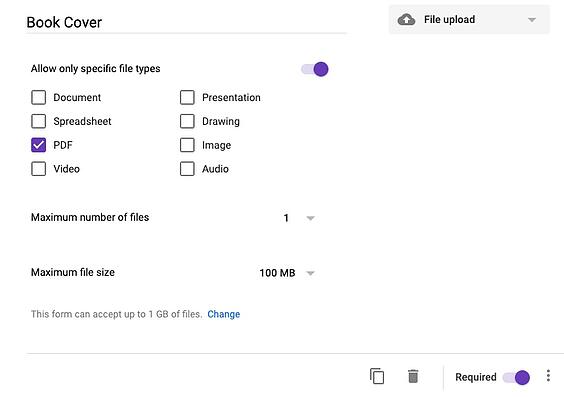Image resolution: width=564 pixels, height=397 pixels.
Task: Toggle Allow only specific file types
Action: point(315,69)
